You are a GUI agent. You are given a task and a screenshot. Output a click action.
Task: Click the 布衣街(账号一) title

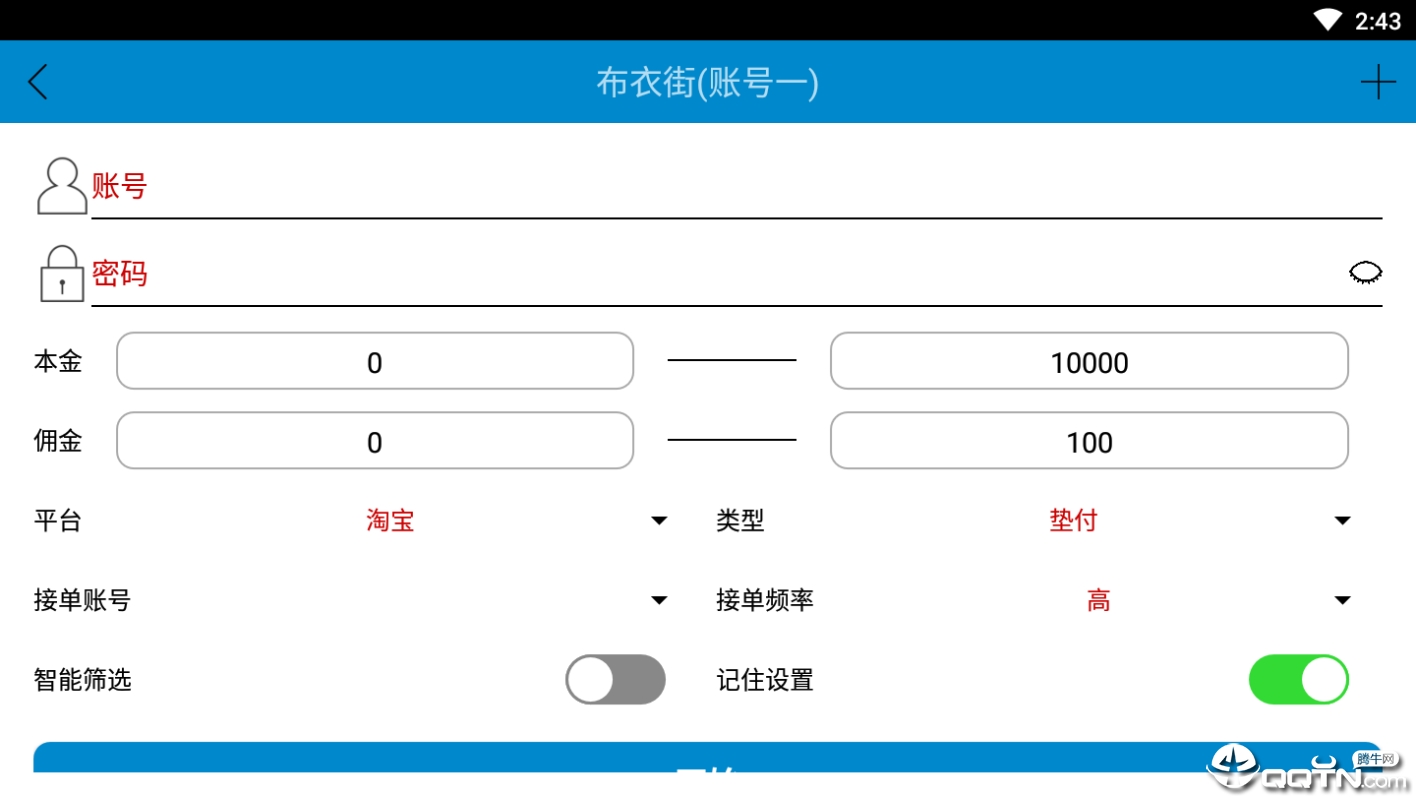pos(707,82)
